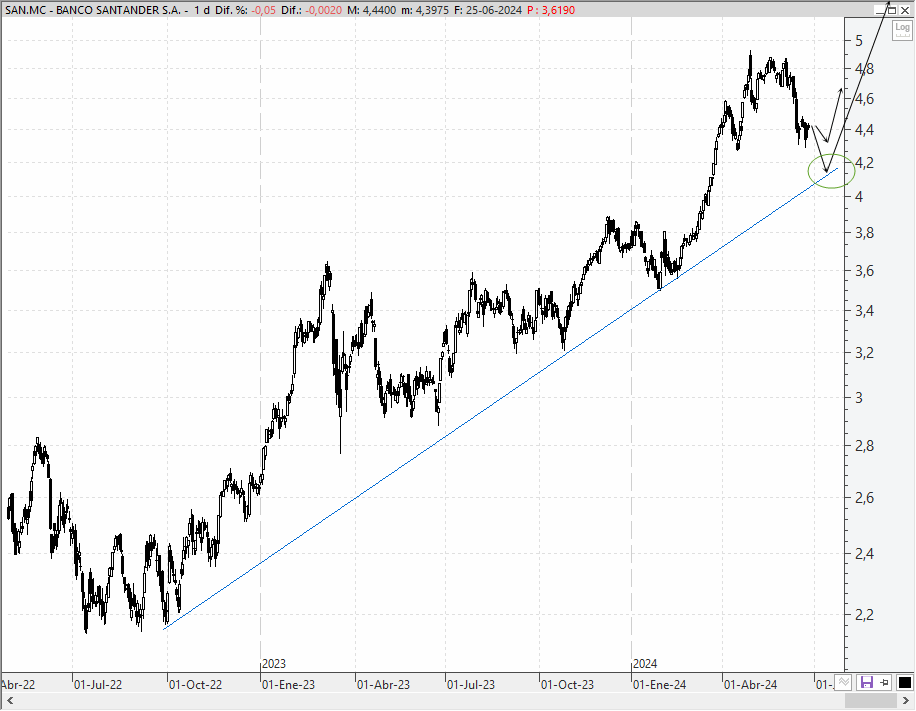Click the 'Dif.: -0,0020' value
This screenshot has width=916, height=711.
pos(311,10)
